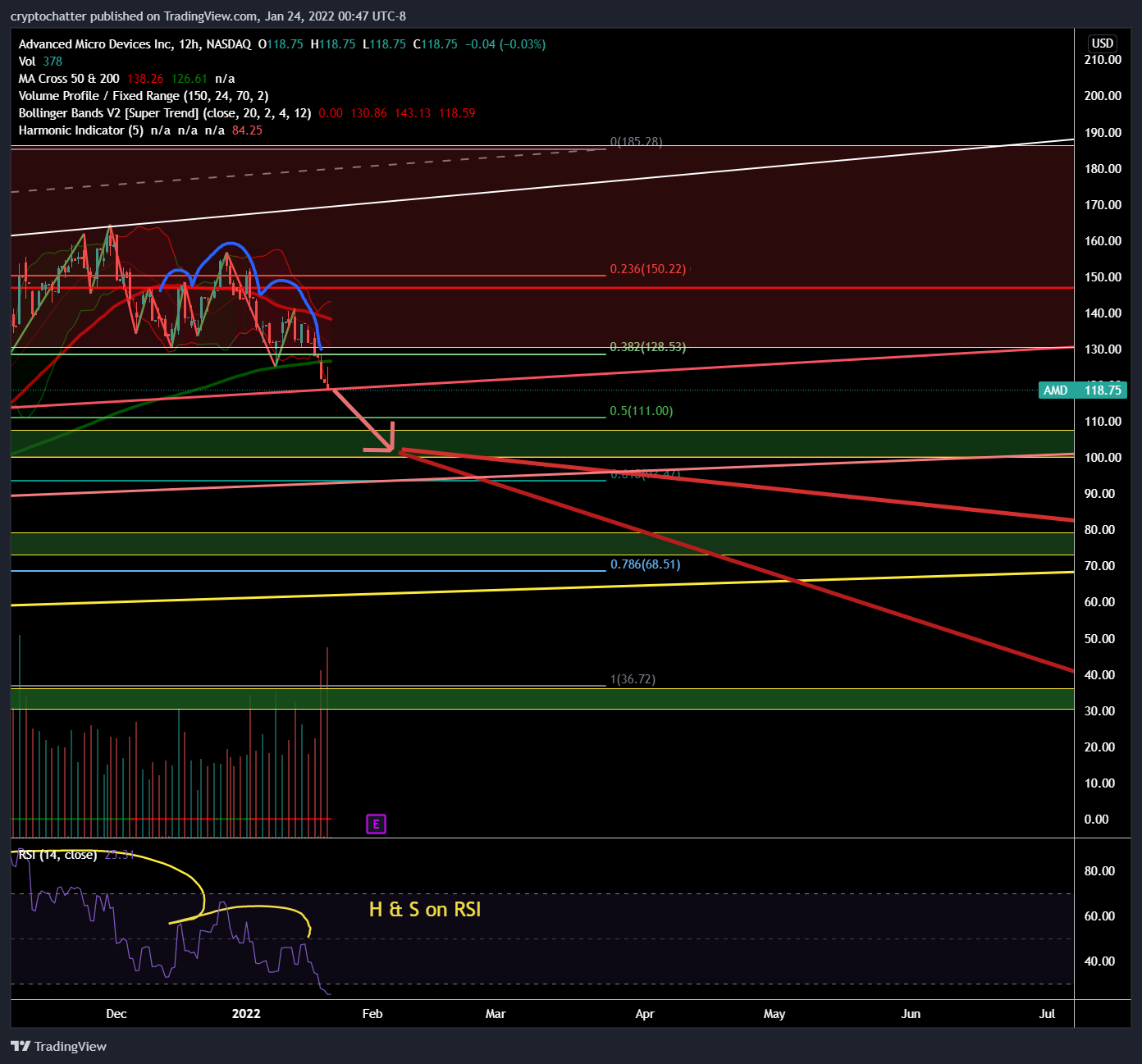Image resolution: width=1142 pixels, height=1064 pixels.
Task: Click the 84.25 Harmonic Indicator value
Action: pyautogui.click(x=247, y=130)
